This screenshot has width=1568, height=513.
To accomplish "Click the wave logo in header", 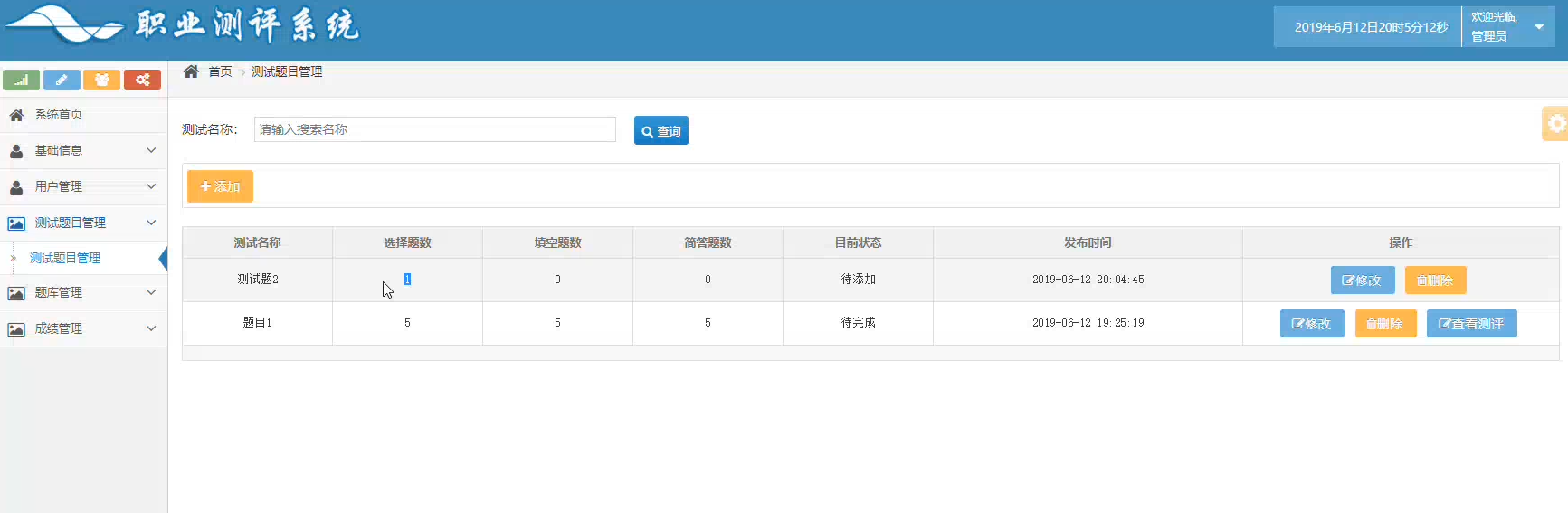I will coord(63,24).
